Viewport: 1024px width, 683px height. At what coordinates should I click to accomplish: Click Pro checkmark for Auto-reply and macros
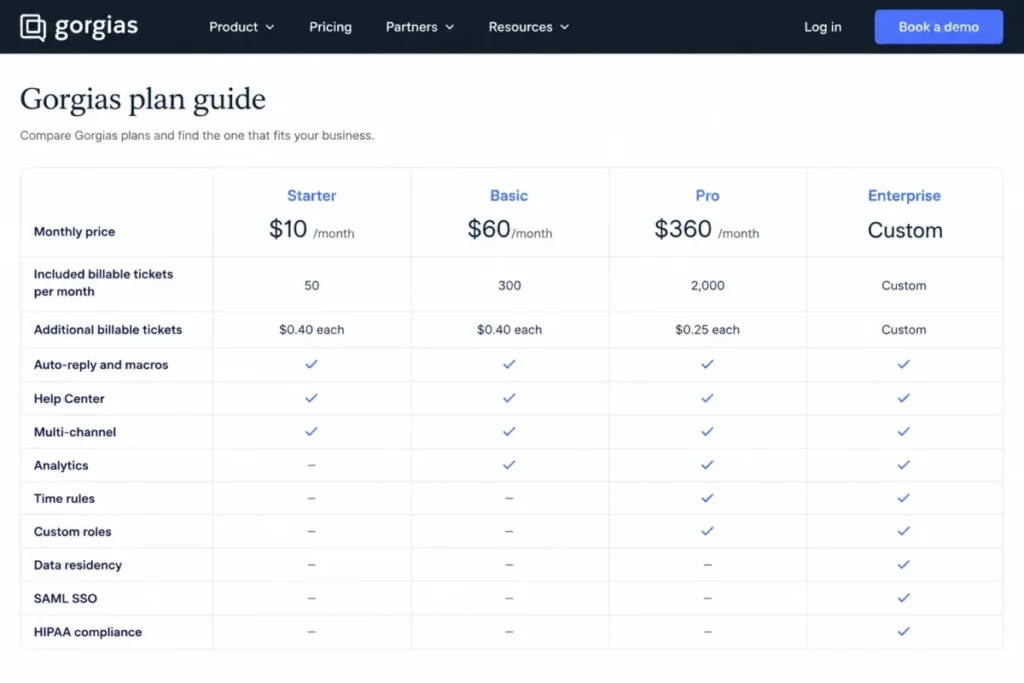[x=707, y=364]
